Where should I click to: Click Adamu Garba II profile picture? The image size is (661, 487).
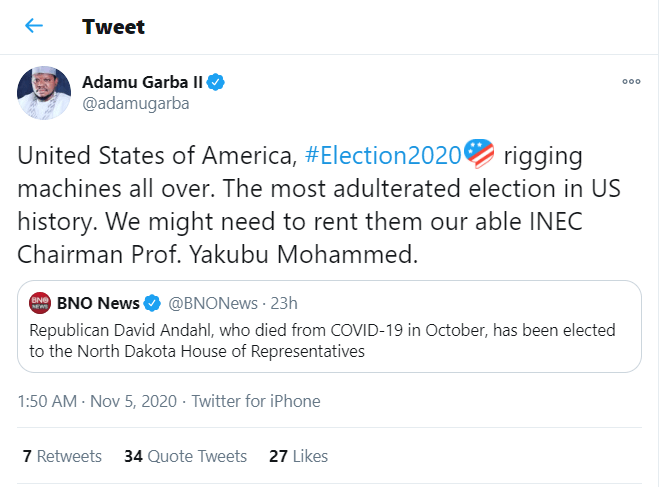pos(44,92)
